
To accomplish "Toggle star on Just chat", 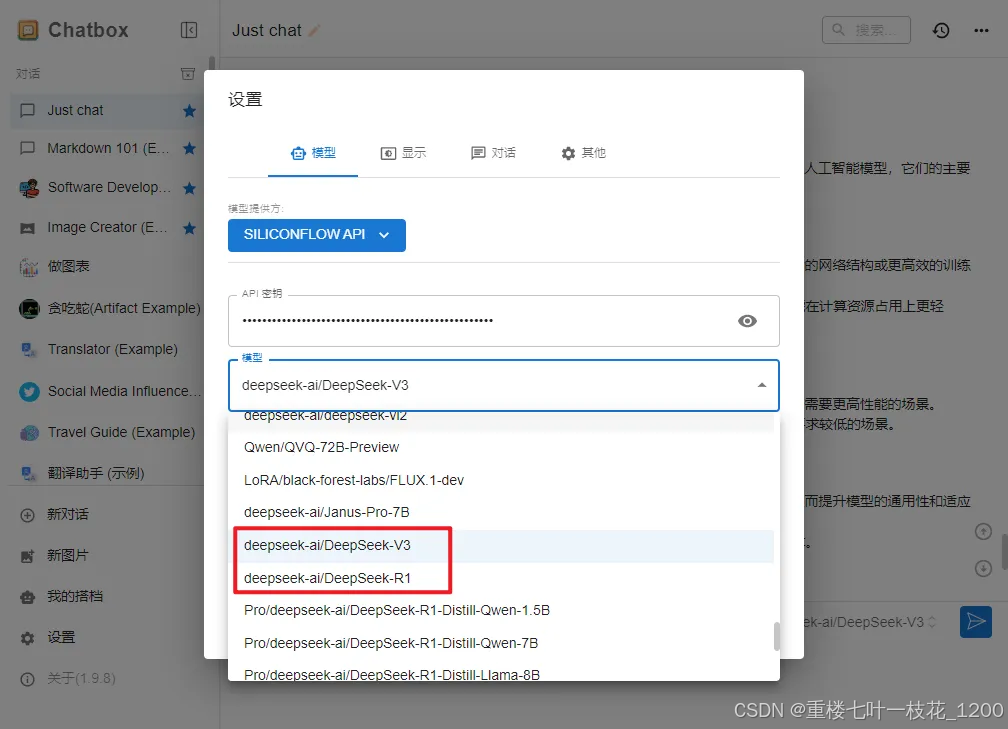I will pyautogui.click(x=189, y=111).
